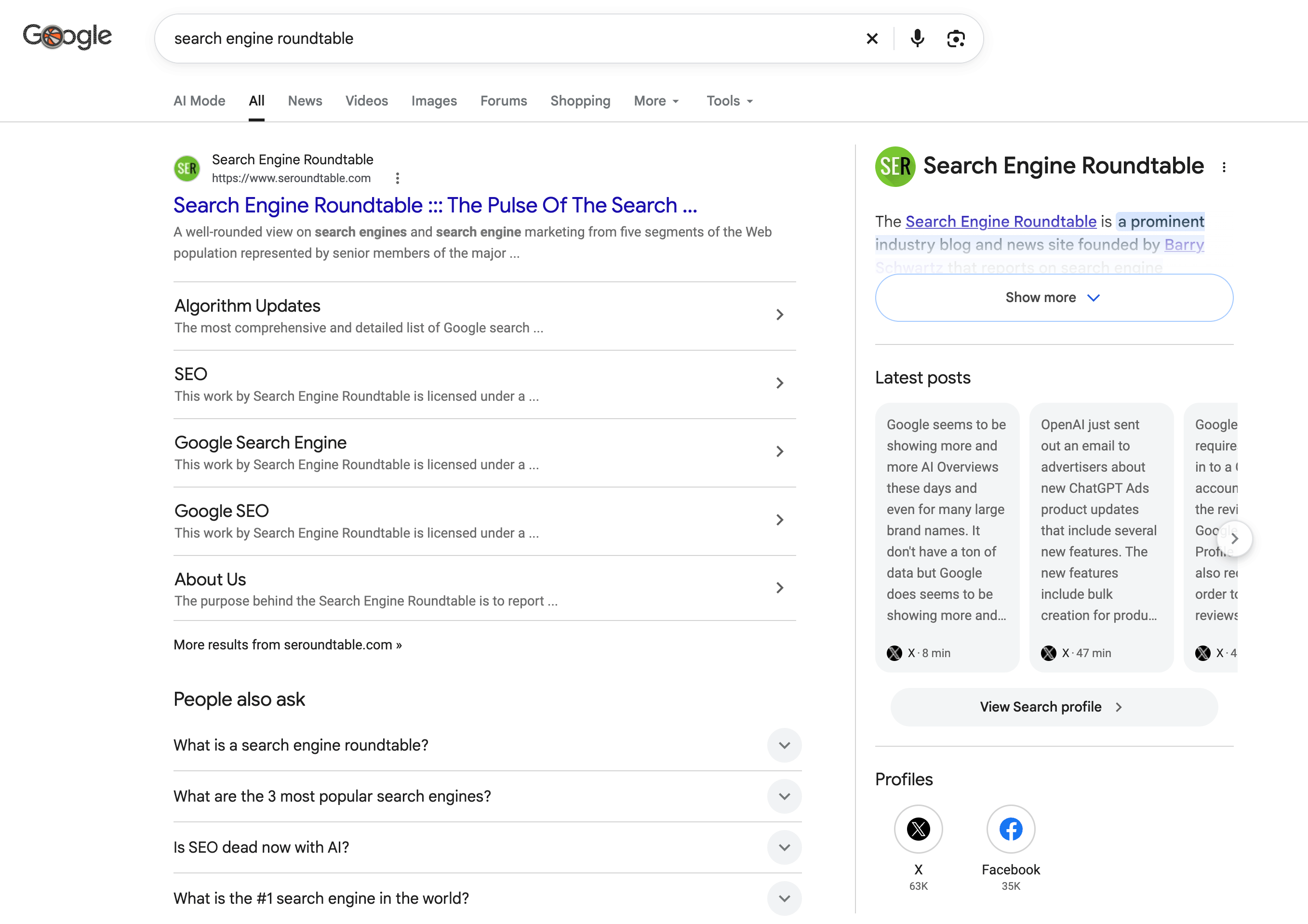1308x924 pixels.
Task: Click the X profile '63K' follower count
Action: [918, 886]
